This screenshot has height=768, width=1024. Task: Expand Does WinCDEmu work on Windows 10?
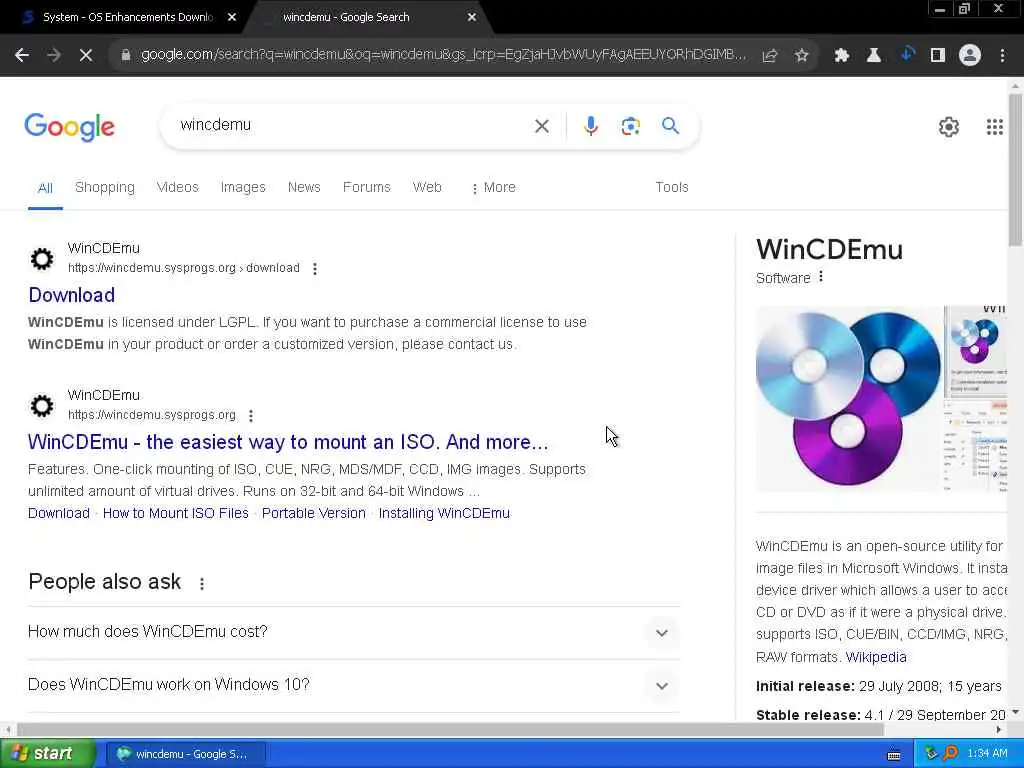[354, 685]
